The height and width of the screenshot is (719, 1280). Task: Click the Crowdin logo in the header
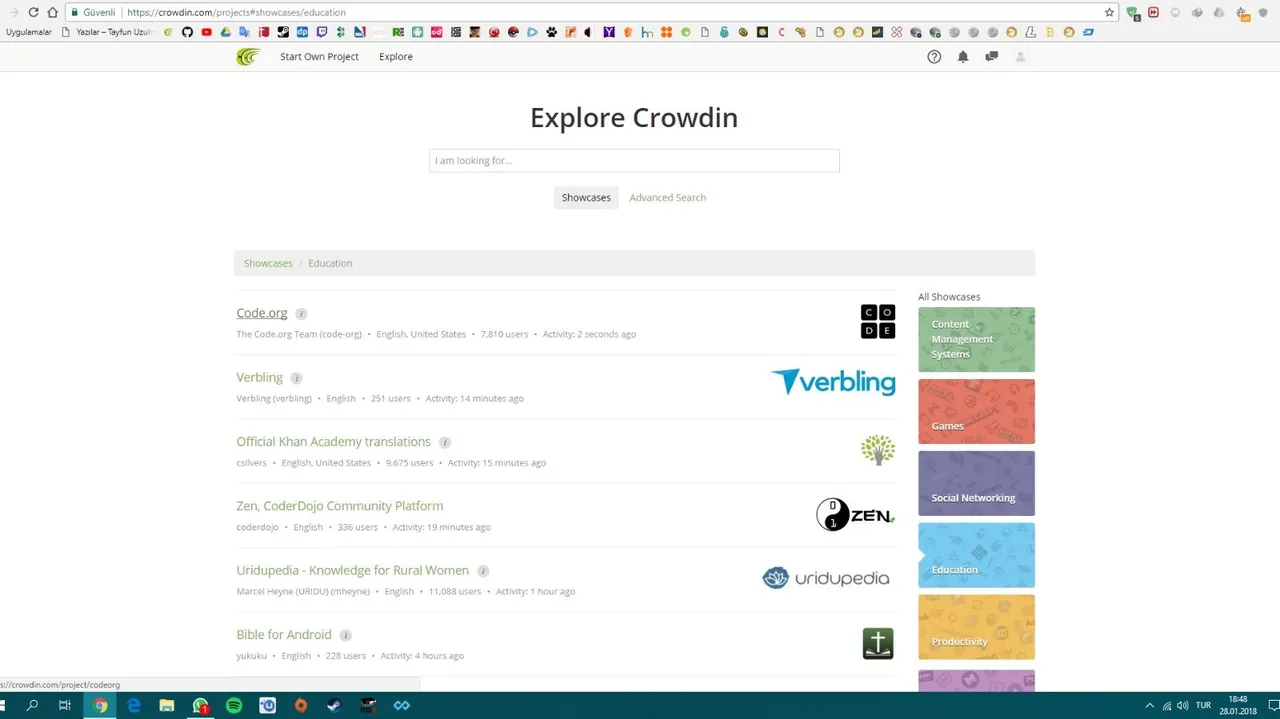(x=248, y=57)
